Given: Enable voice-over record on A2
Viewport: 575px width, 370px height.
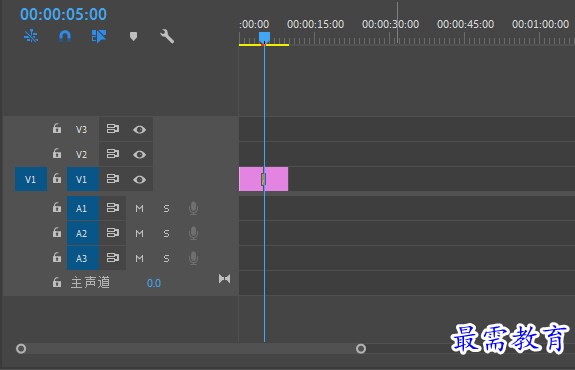Looking at the screenshot, I should pos(193,233).
